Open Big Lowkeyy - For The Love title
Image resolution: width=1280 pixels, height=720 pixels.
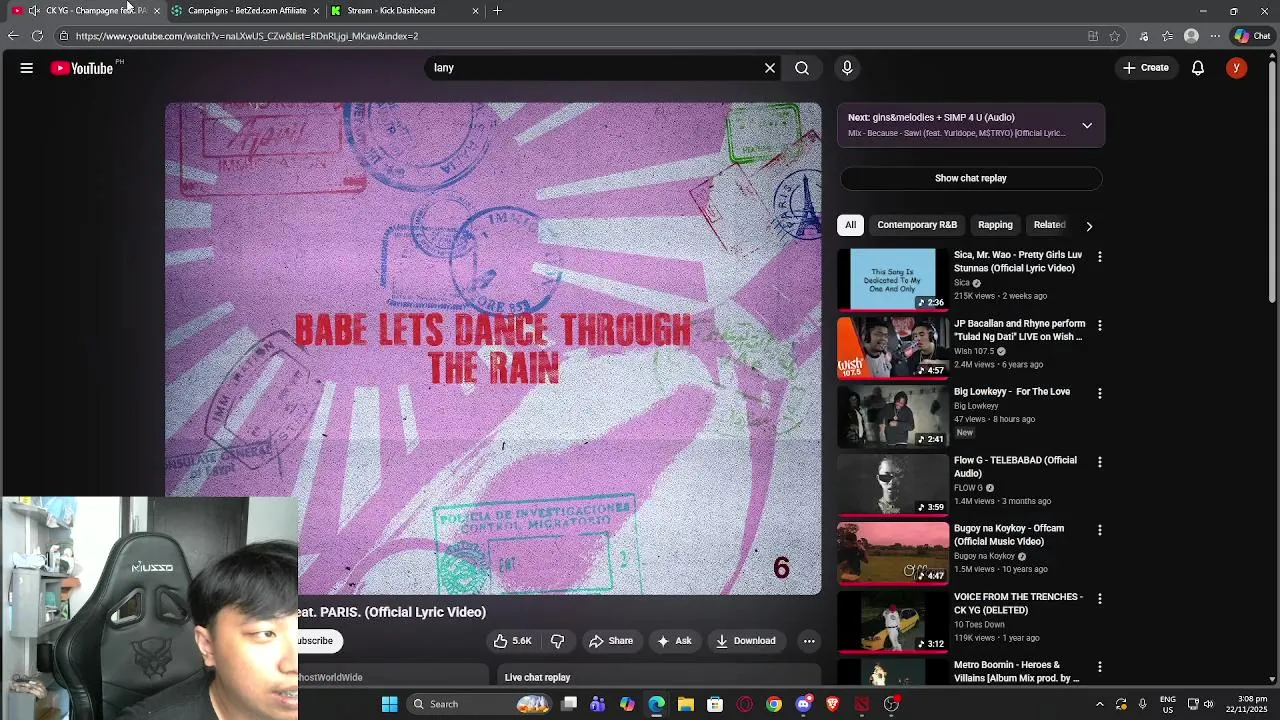pyautogui.click(x=1012, y=392)
